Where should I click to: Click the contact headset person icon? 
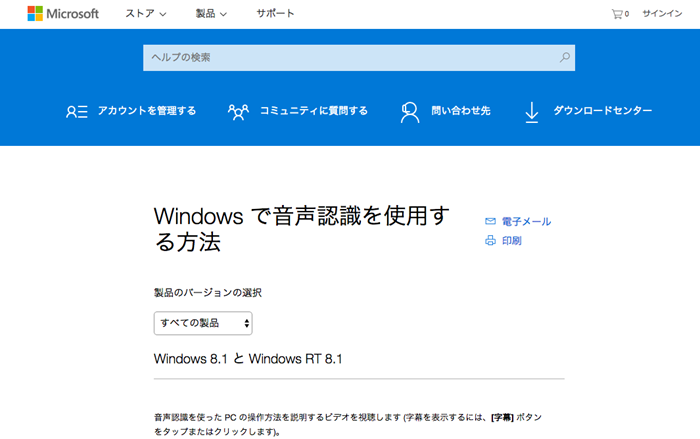(x=409, y=112)
